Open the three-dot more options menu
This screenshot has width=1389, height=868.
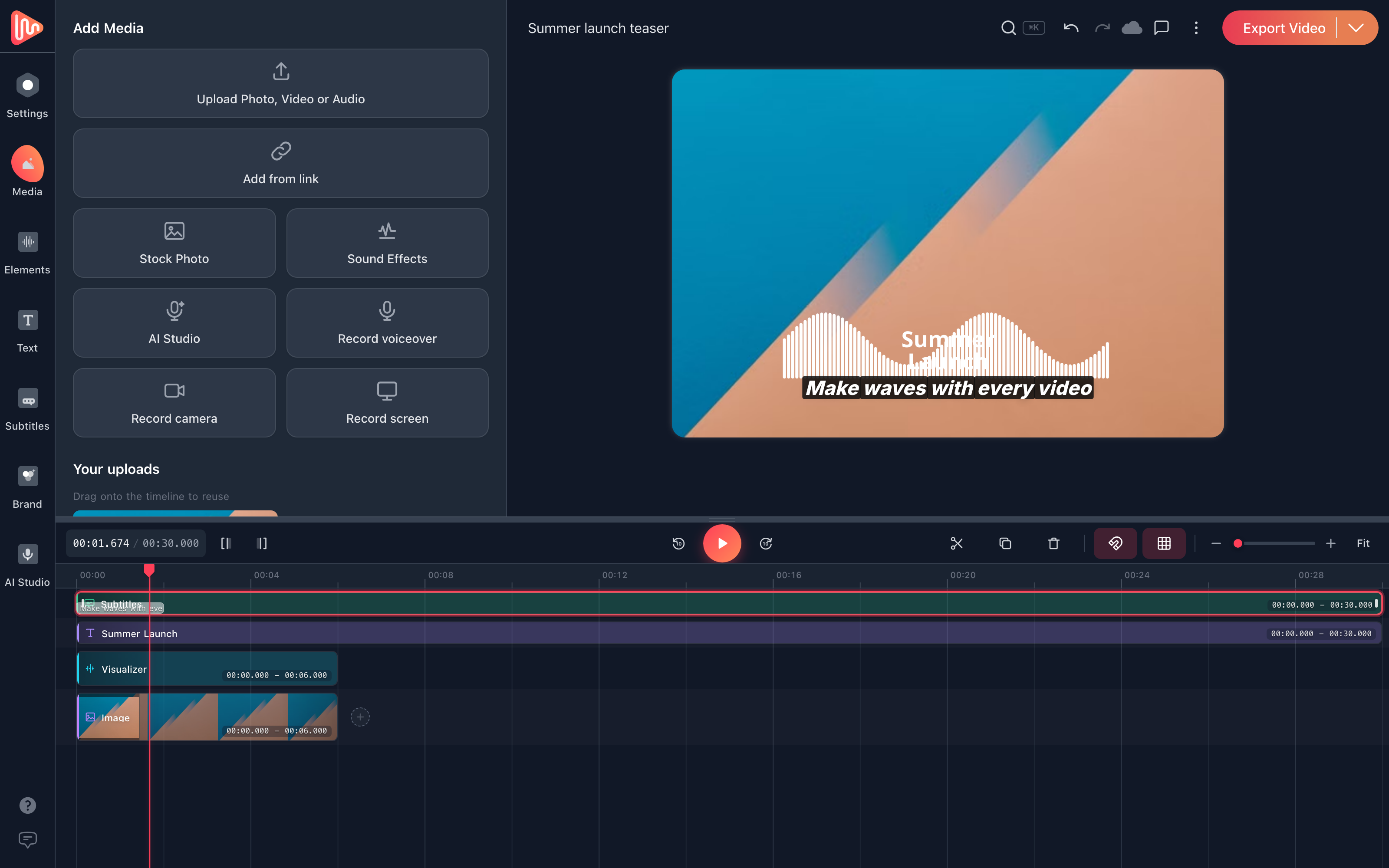[x=1196, y=27]
